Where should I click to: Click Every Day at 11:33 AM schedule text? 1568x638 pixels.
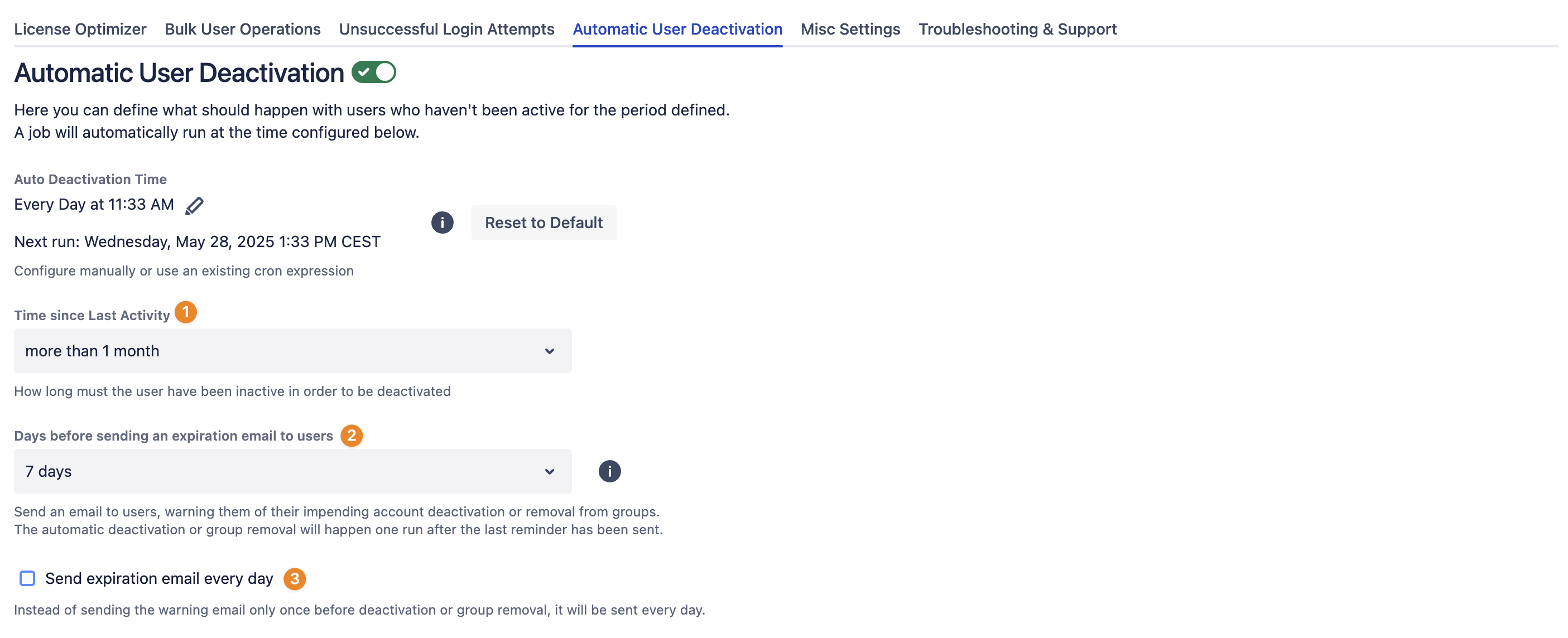pos(94,204)
